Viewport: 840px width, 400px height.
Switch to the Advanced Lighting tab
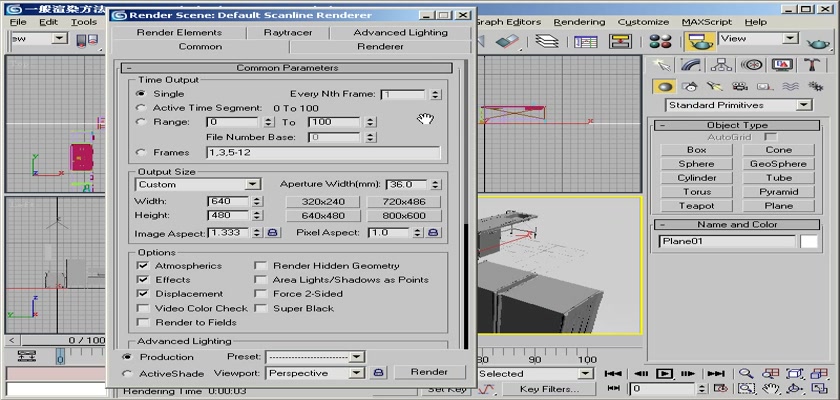tap(400, 33)
